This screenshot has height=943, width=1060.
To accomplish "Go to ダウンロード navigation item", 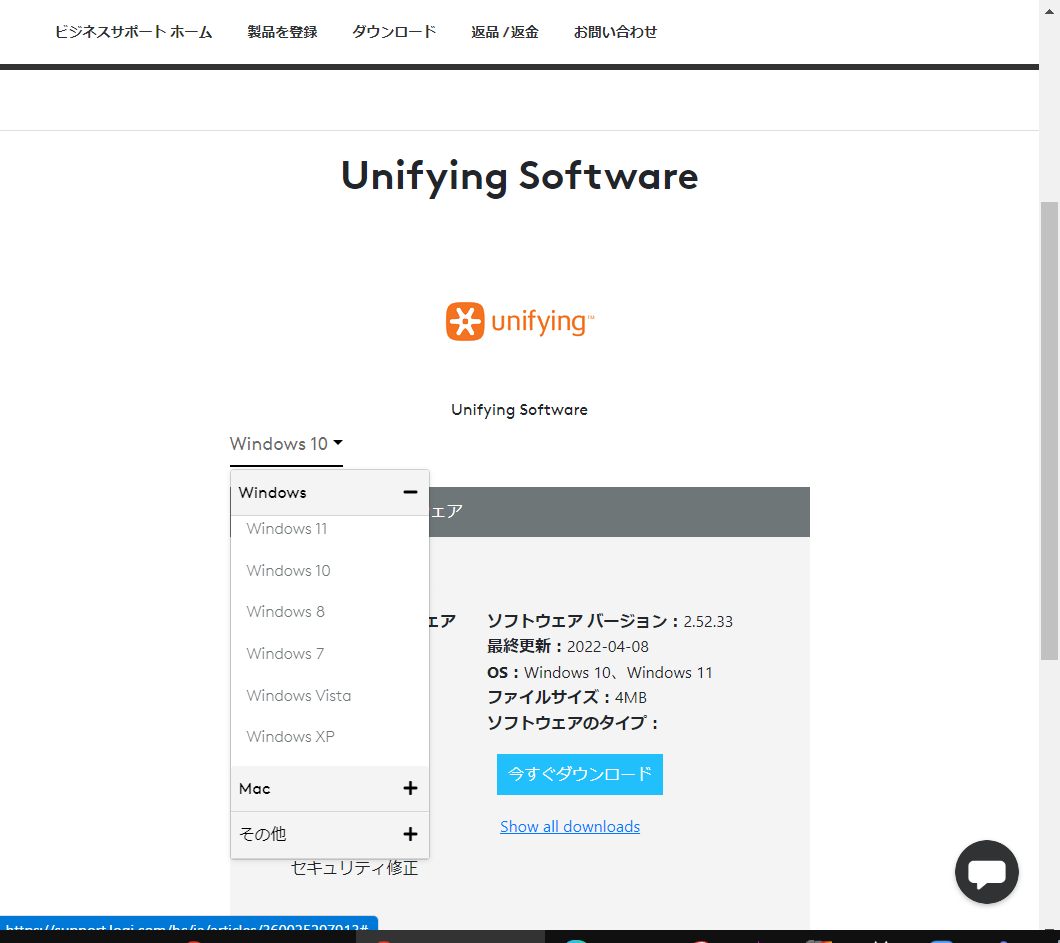I will coord(394,32).
